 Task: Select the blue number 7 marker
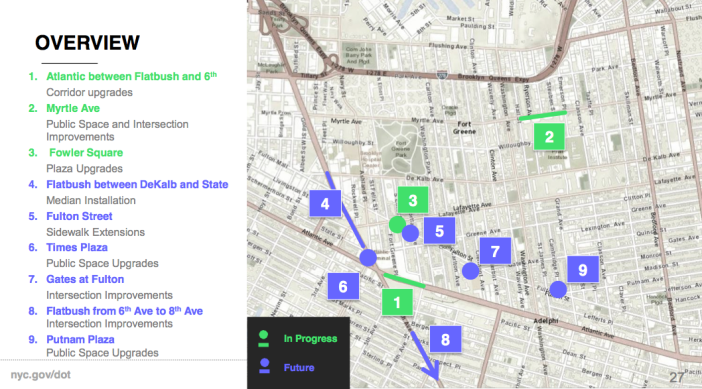click(x=495, y=251)
